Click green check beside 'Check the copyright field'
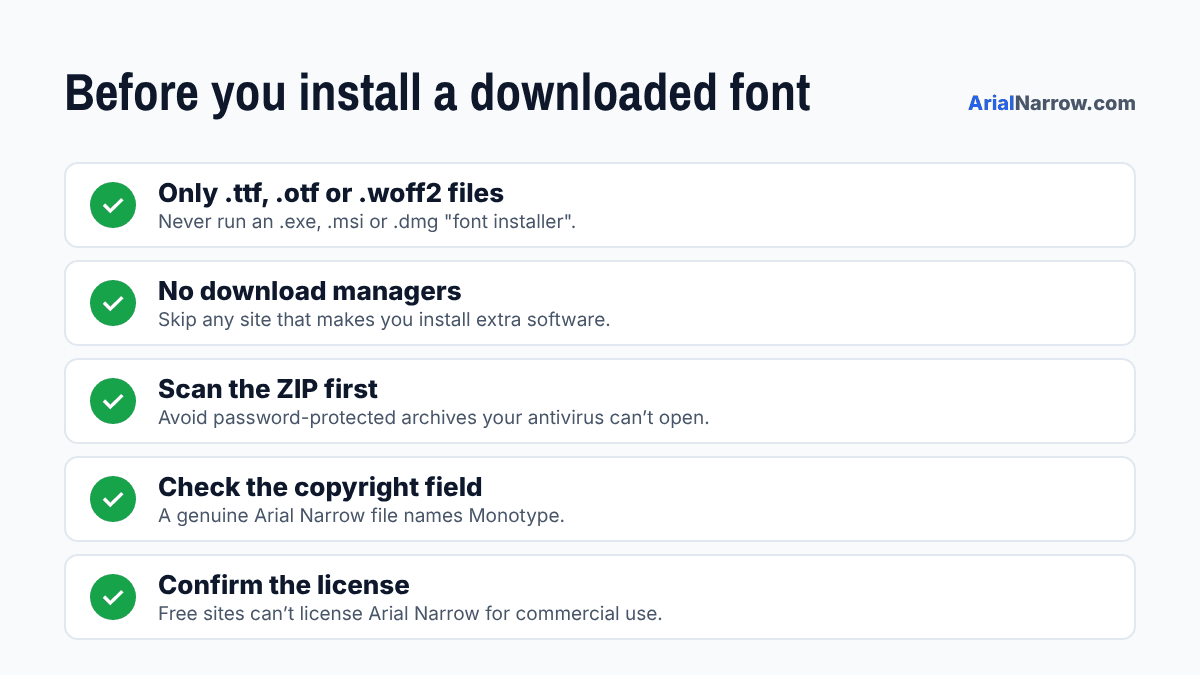Screen dimensions: 1200x675 coord(113,499)
